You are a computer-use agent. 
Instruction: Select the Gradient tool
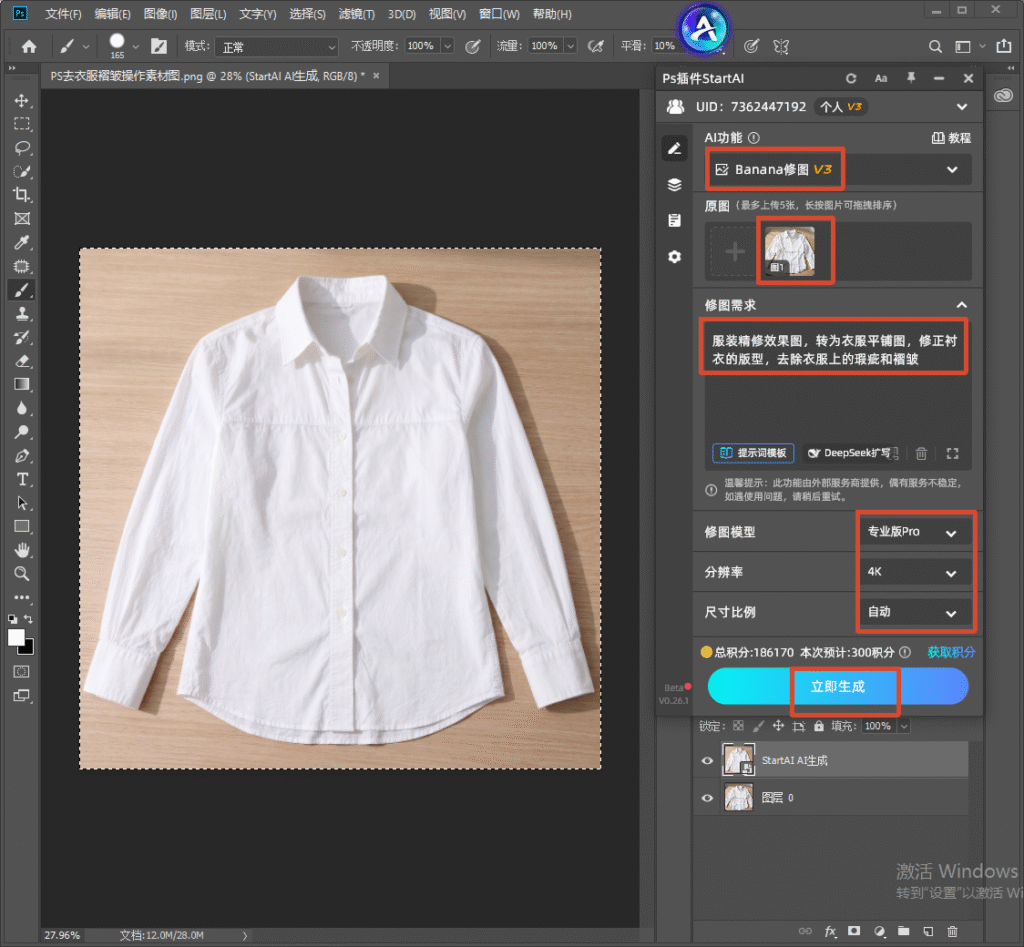pos(22,384)
